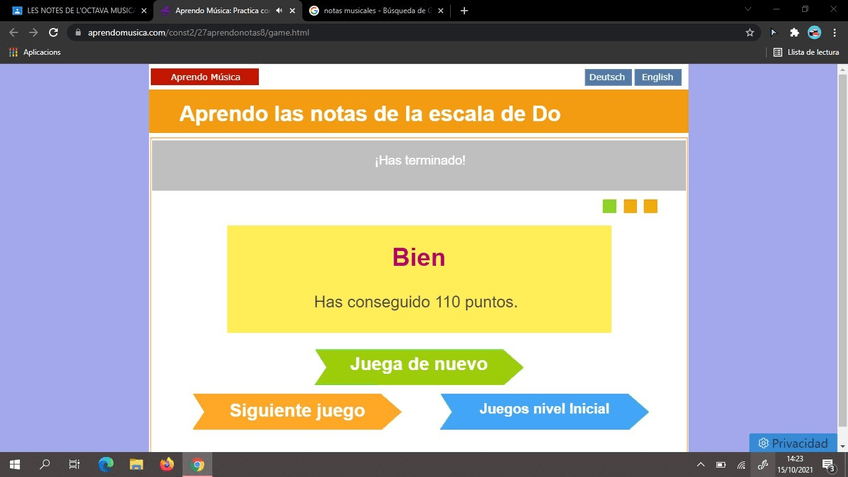Mute the Aprendo Música tab audio icon
This screenshot has height=477, width=848.
tap(279, 10)
